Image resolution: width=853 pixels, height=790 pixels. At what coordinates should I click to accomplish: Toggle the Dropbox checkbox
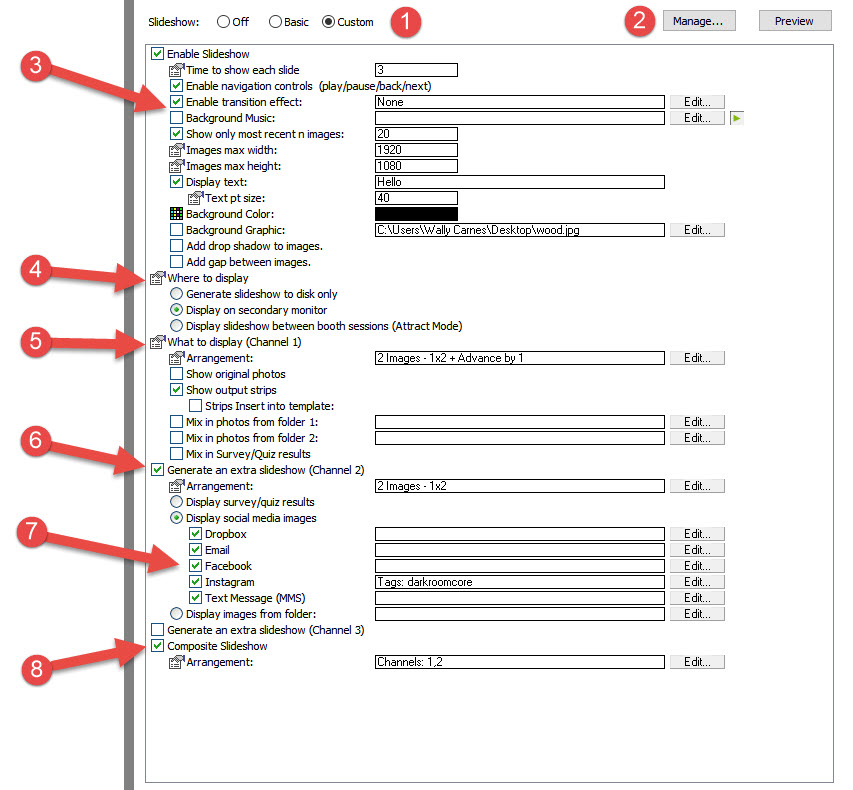(x=195, y=534)
